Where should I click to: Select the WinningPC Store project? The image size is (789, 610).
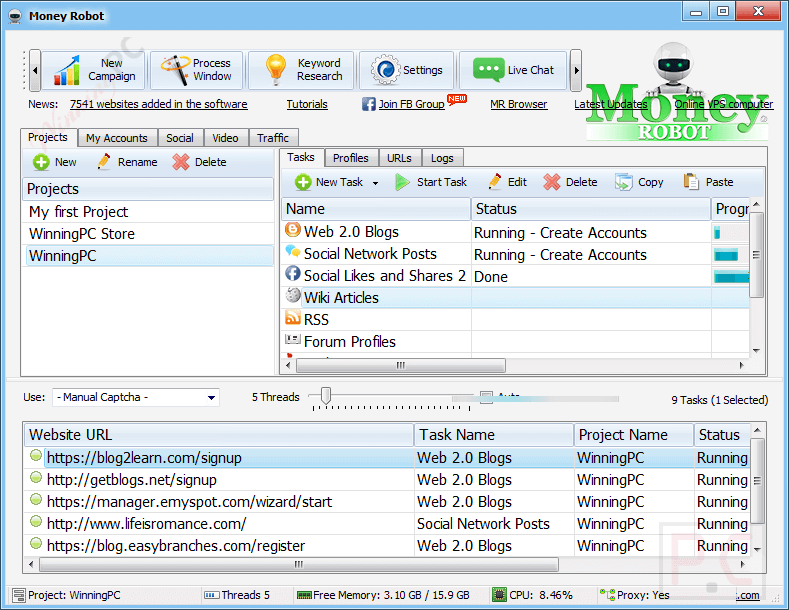(148, 234)
